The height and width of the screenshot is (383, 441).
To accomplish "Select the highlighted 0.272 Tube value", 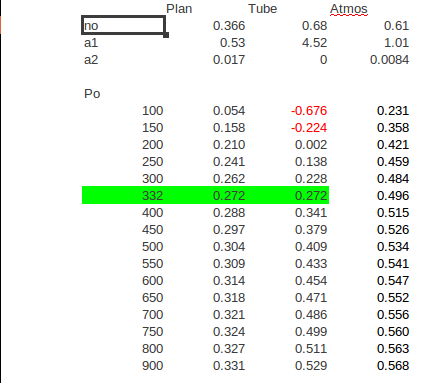I will [311, 195].
